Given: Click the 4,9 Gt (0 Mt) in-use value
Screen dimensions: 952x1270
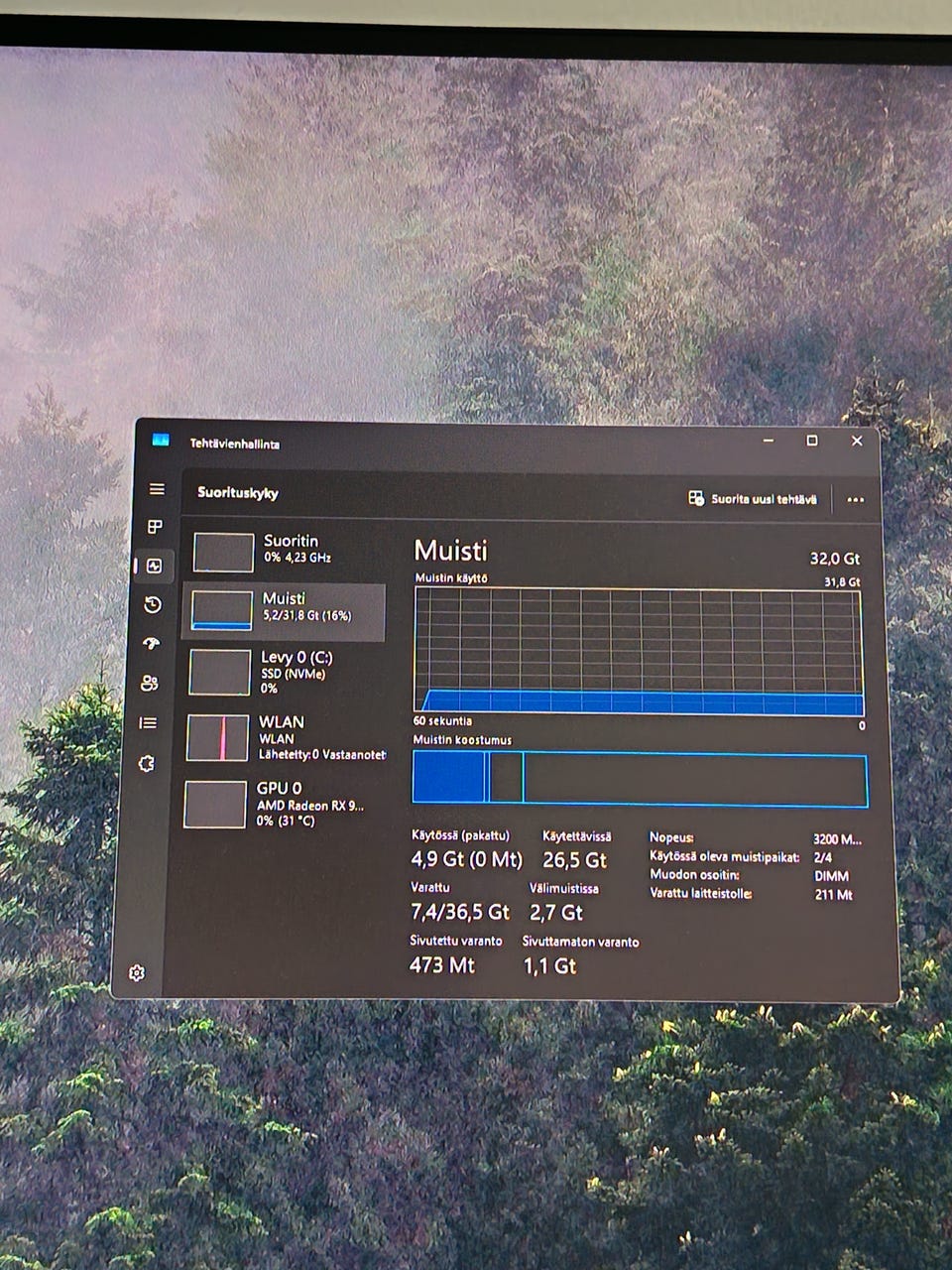Looking at the screenshot, I should 466,859.
